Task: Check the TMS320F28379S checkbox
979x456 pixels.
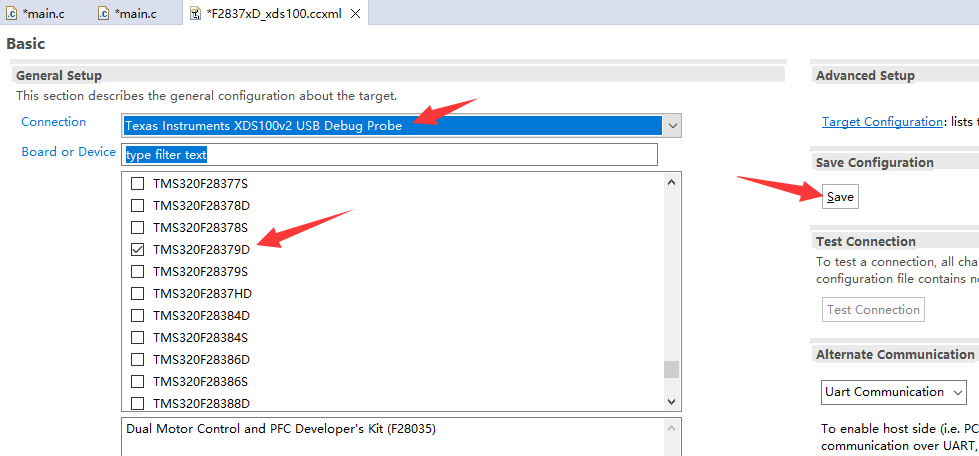Action: [137, 272]
